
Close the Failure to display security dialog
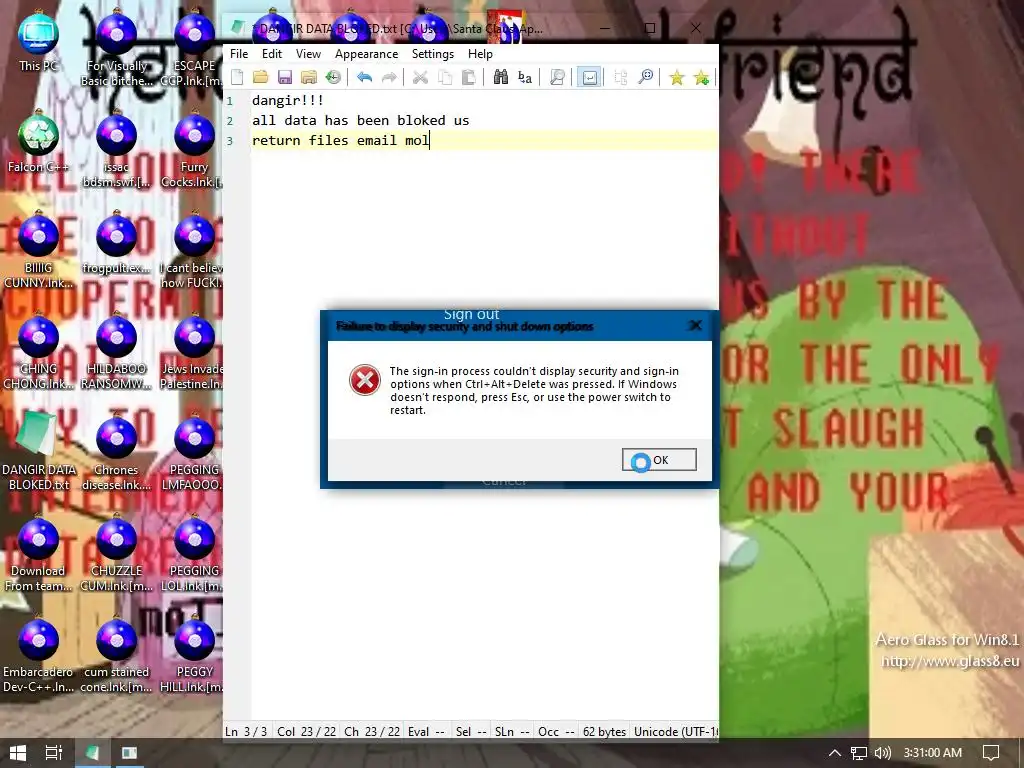point(696,325)
